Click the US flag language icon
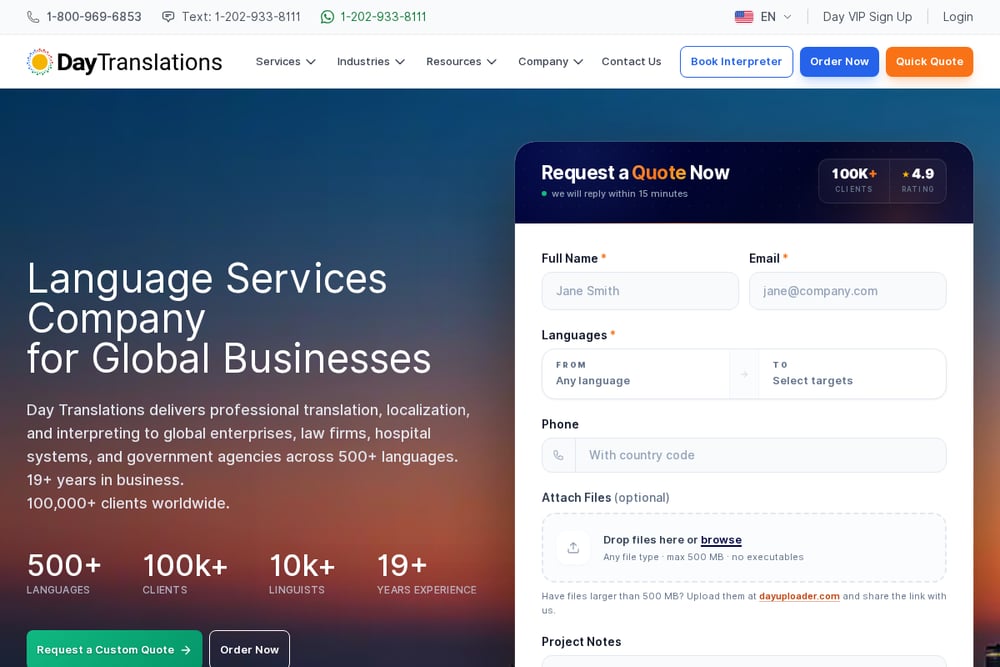Image resolution: width=1000 pixels, height=667 pixels. click(744, 17)
